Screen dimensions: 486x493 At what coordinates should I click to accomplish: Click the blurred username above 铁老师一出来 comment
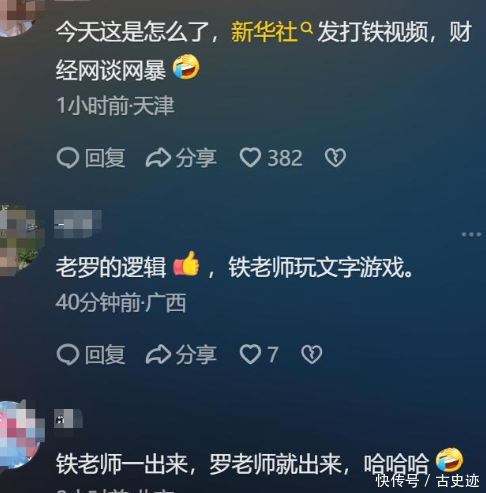pos(68,418)
